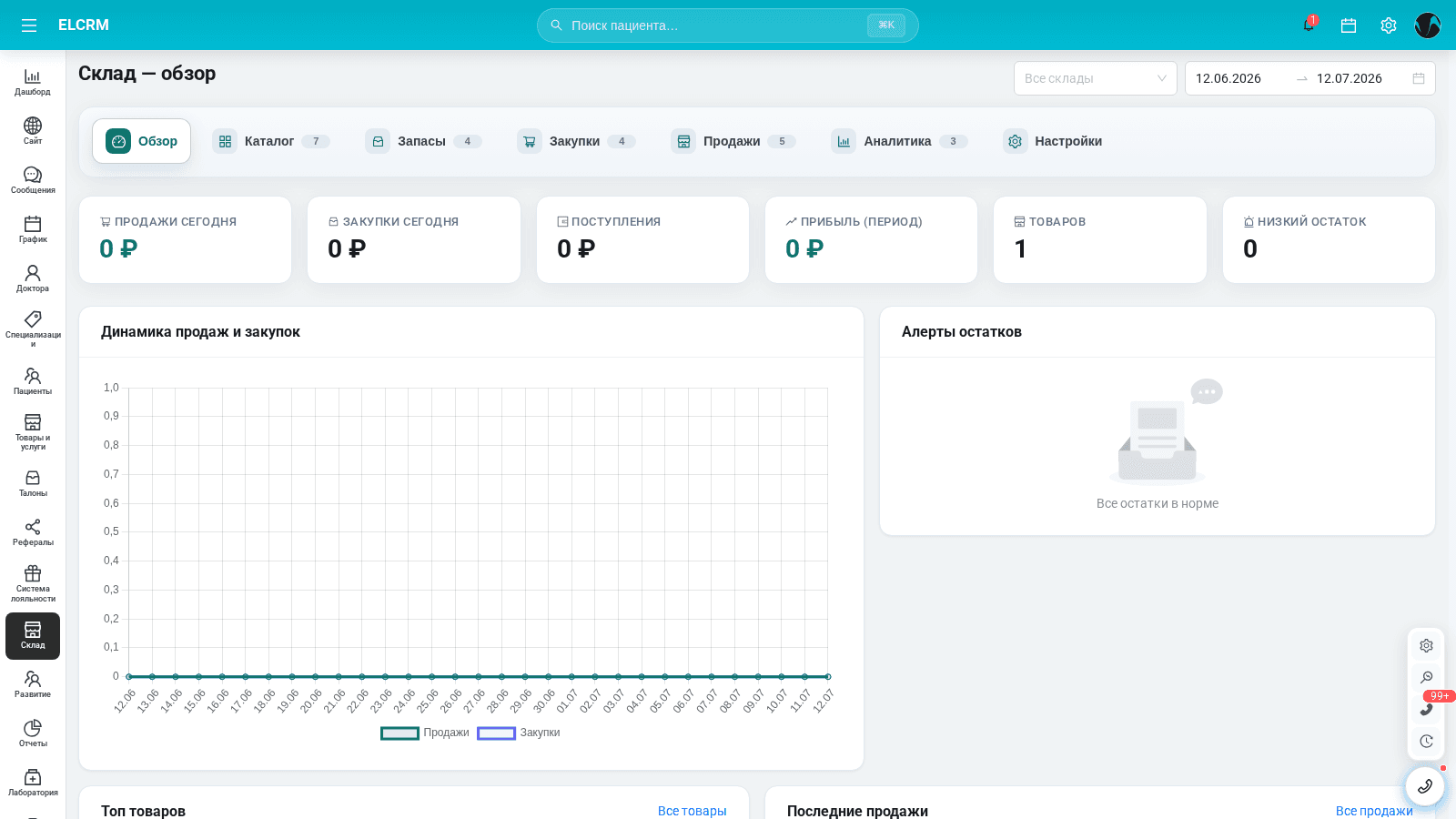Select Склад in sidebar
1456x819 pixels.
coord(33,635)
